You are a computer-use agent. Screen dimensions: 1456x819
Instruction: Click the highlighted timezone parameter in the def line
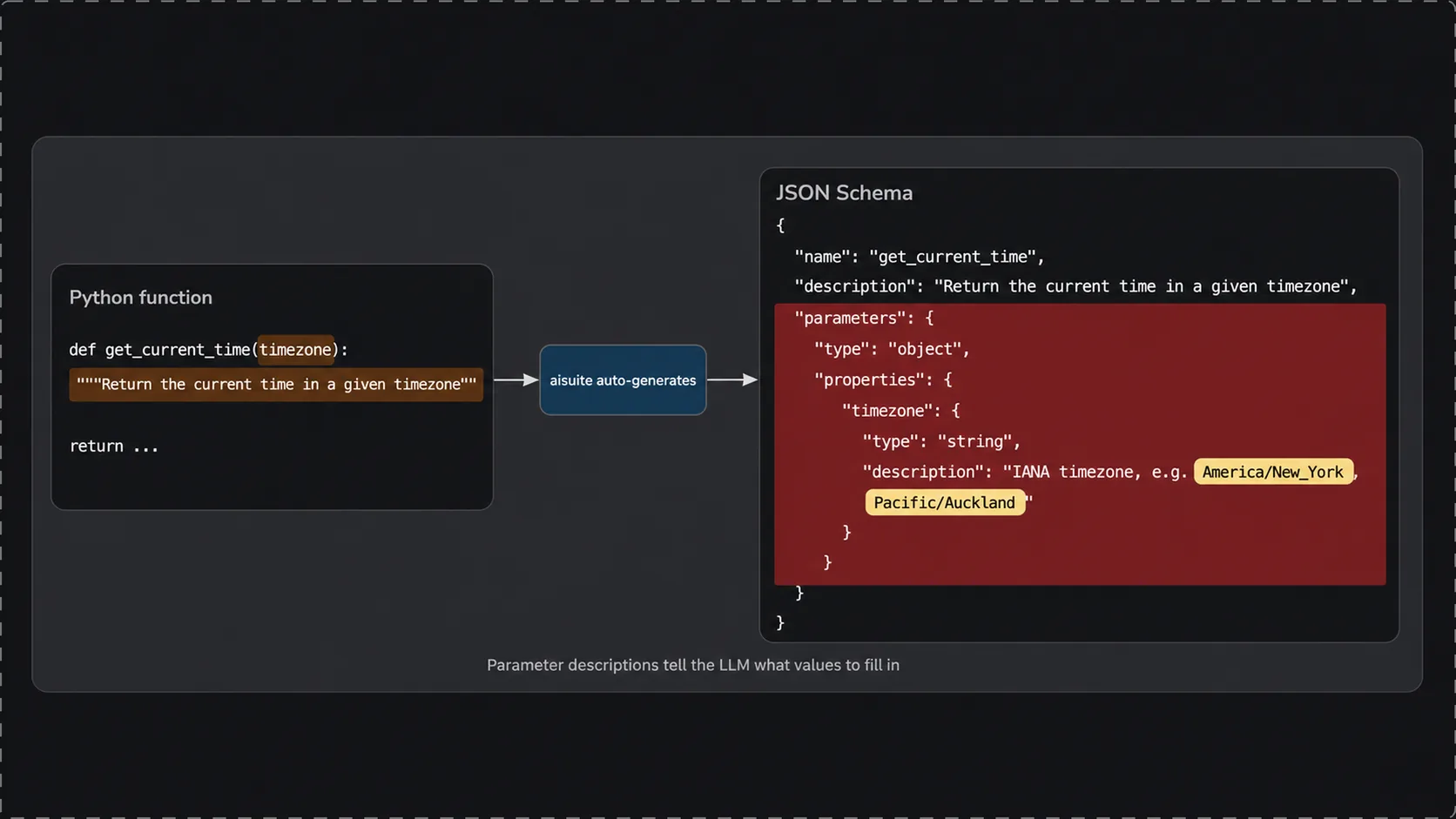[296, 350]
